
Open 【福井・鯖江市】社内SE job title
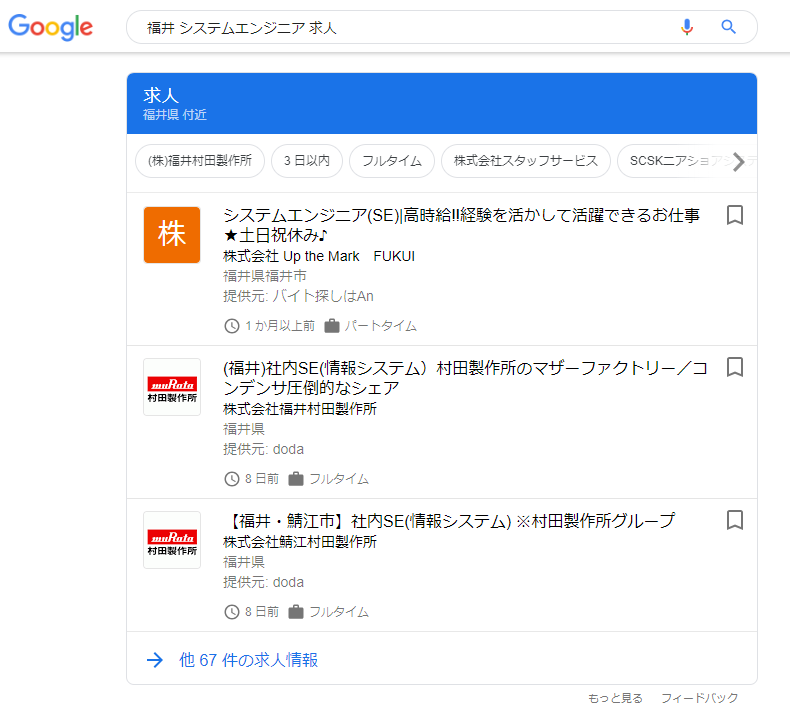coord(450,521)
